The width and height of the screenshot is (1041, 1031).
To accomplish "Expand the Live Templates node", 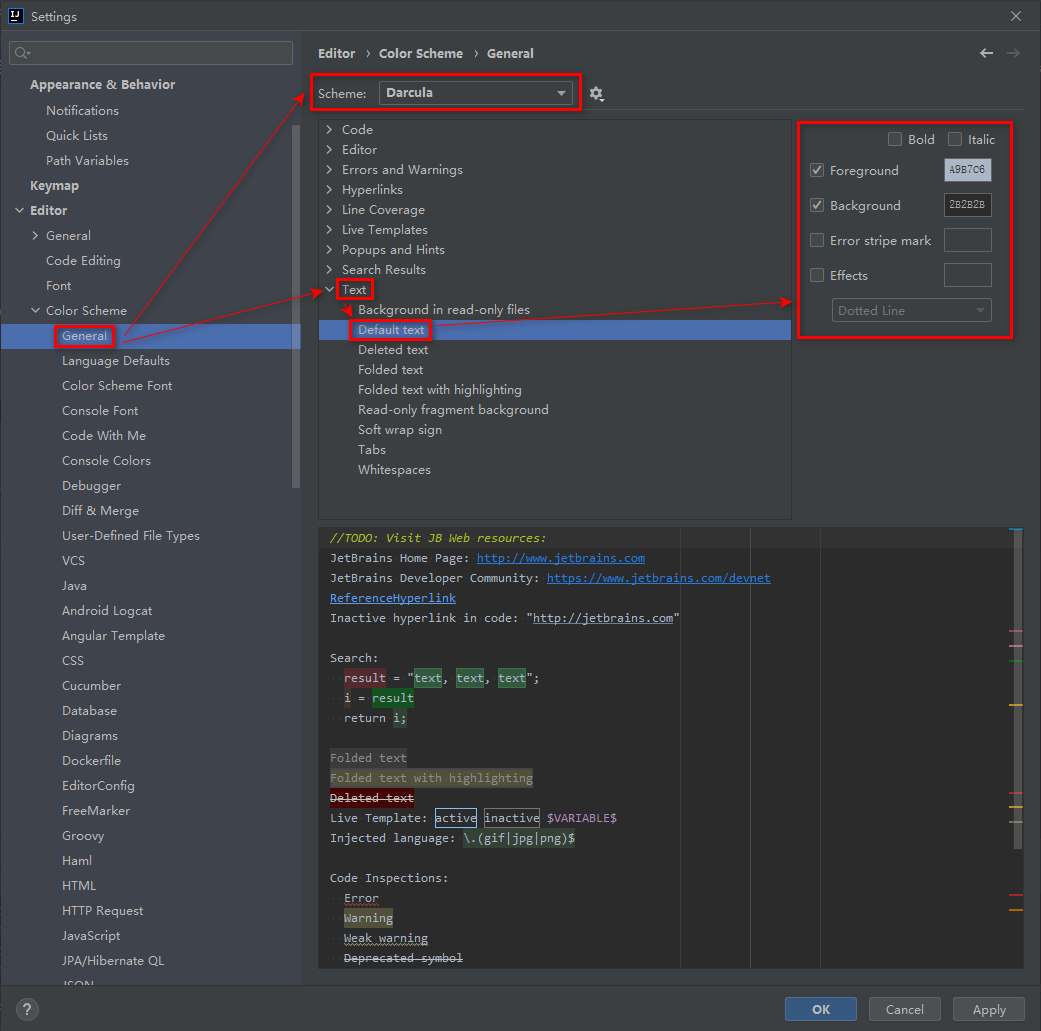I will coord(329,229).
